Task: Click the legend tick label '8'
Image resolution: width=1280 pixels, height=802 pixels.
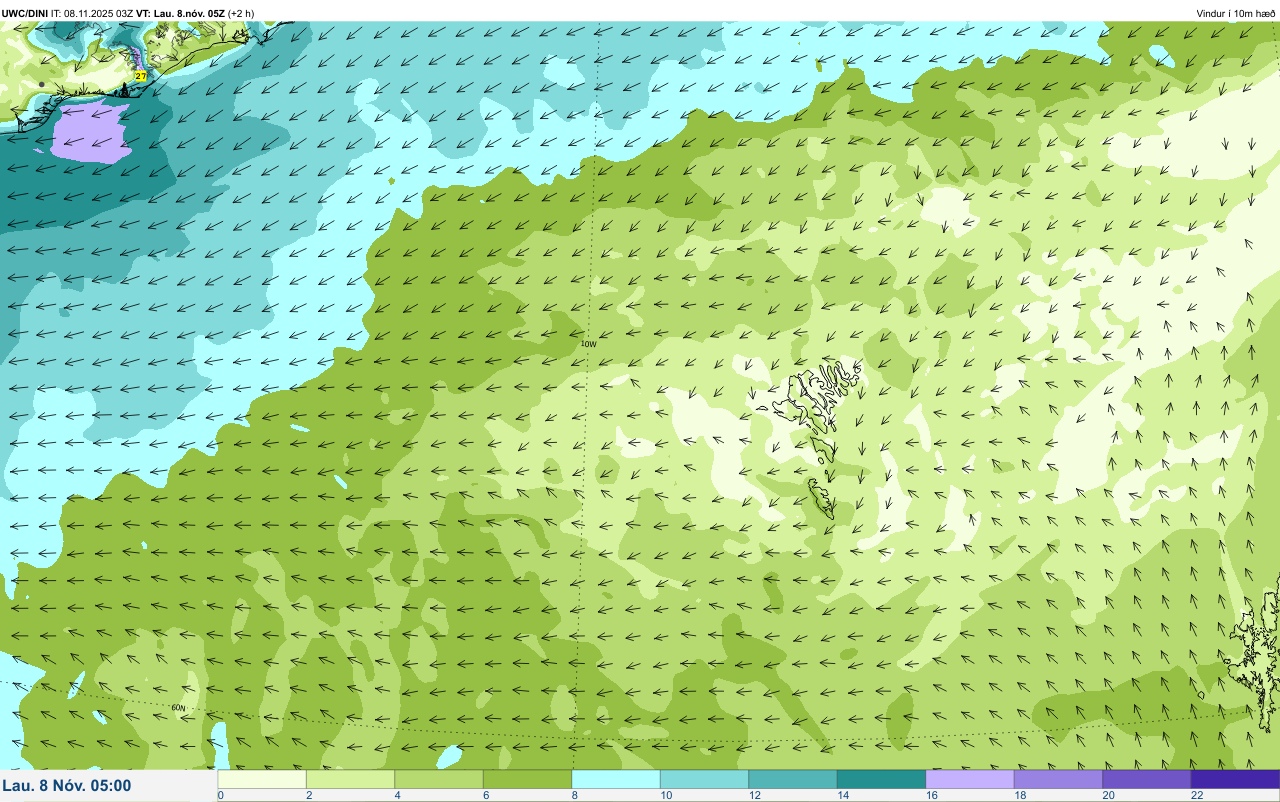Action: 574,795
